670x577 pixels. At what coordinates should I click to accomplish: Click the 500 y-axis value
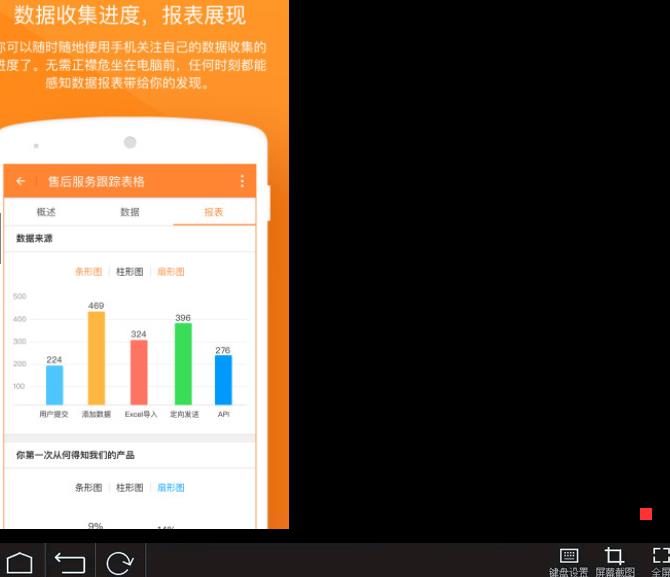[20, 296]
